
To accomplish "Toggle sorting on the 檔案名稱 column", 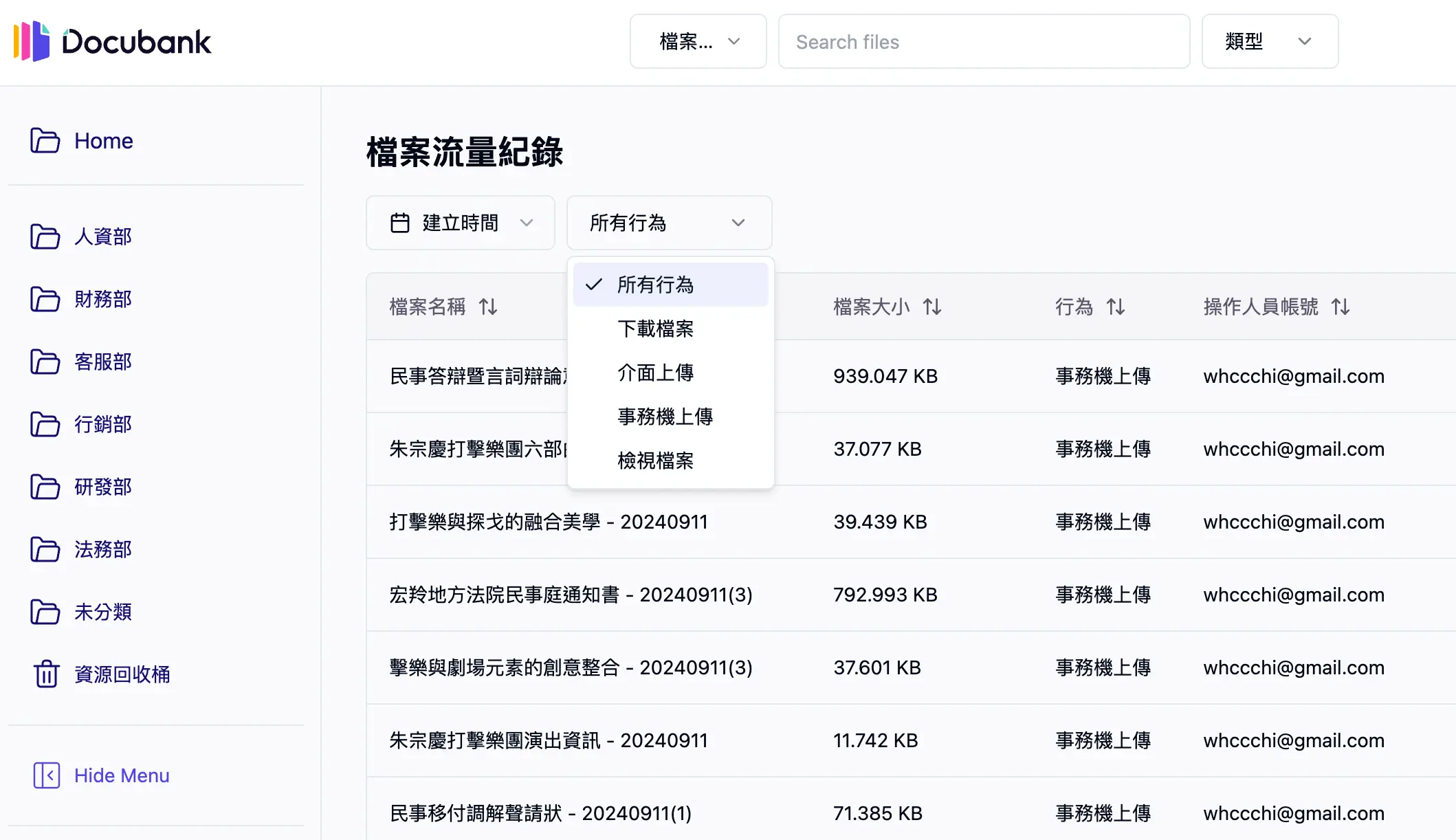I will point(488,307).
